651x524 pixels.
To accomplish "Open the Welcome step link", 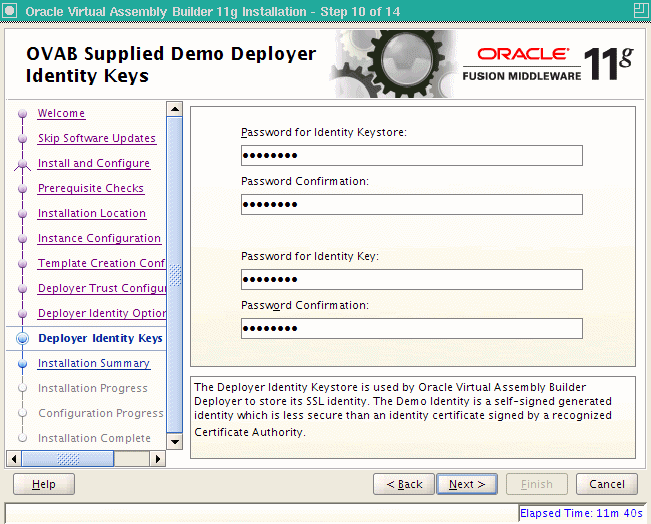I will (61, 113).
